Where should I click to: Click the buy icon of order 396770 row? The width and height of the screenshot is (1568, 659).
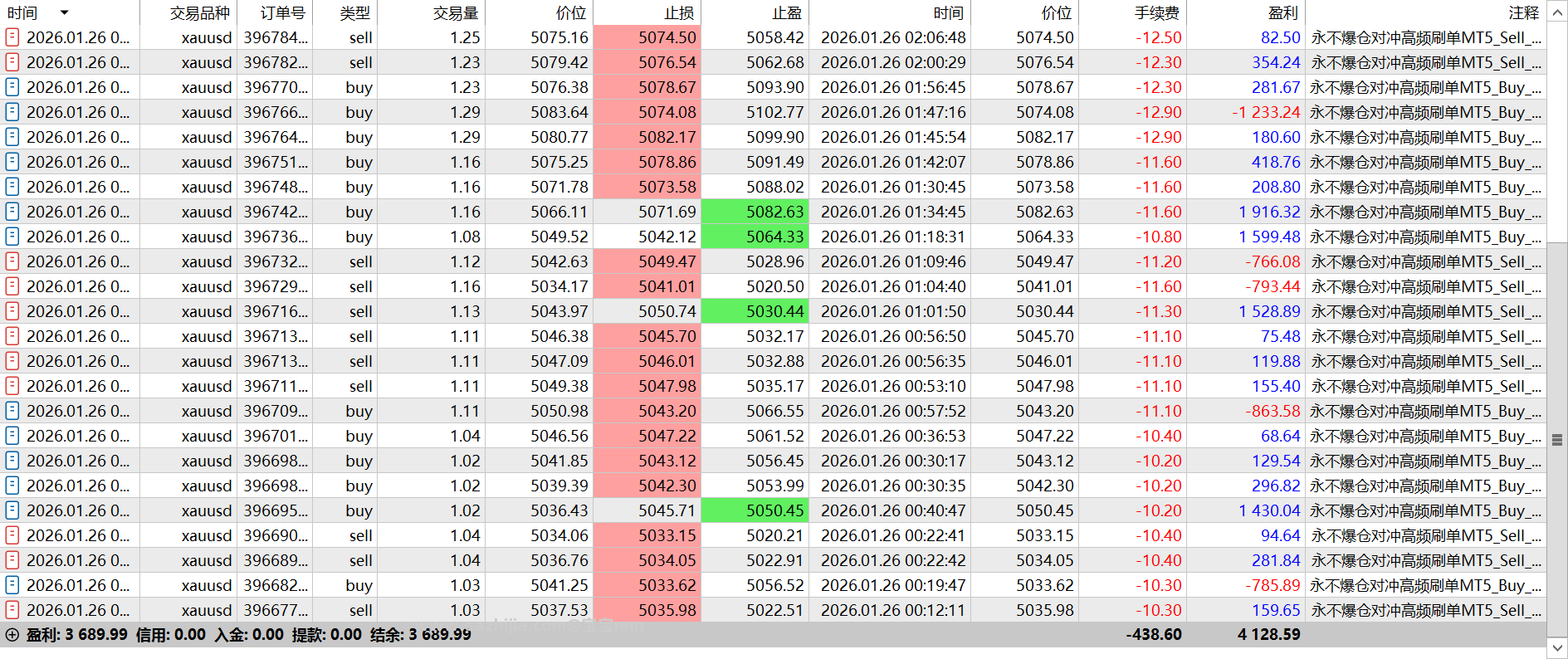[x=12, y=87]
